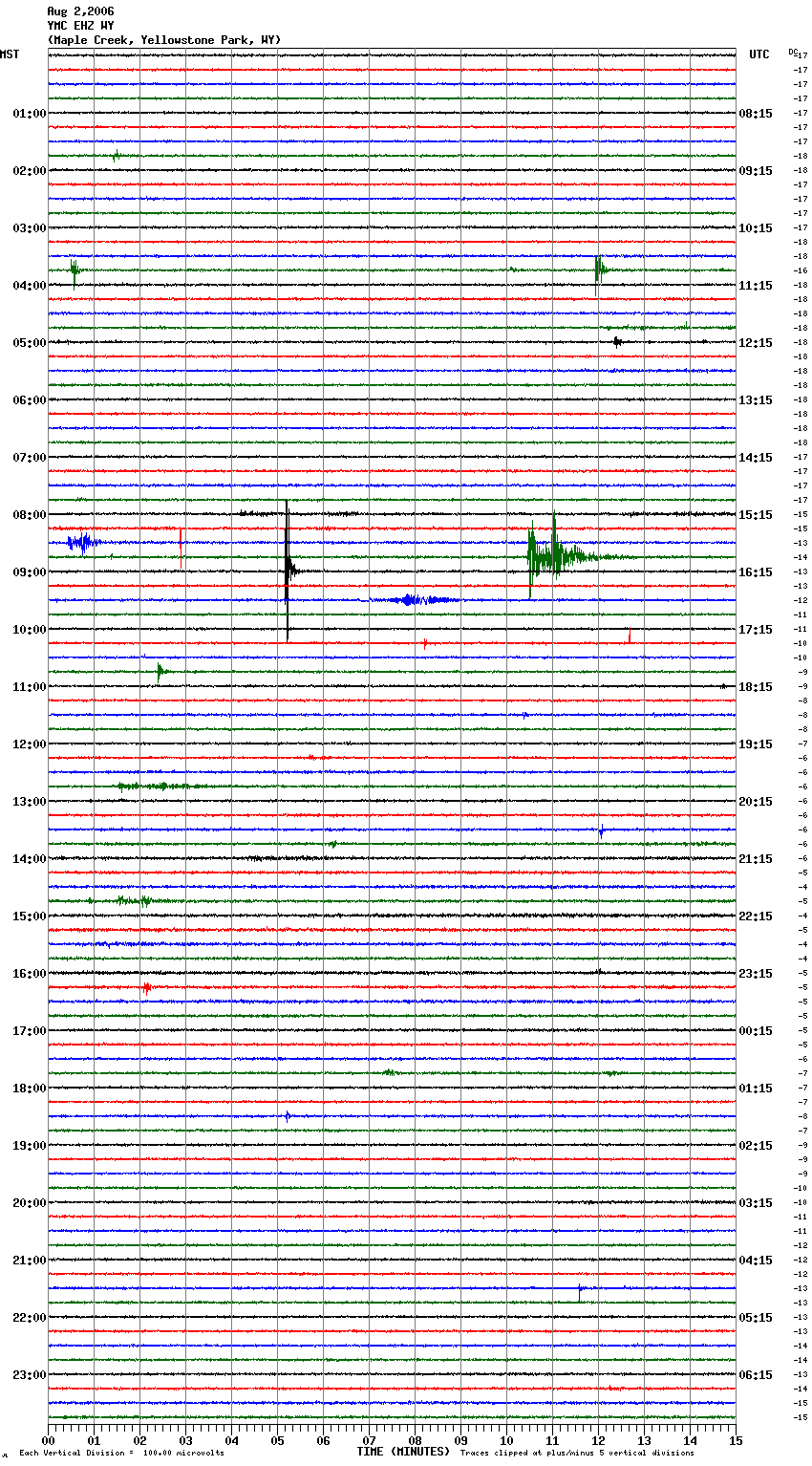Click the "05:15" UTC row label

coord(756,1318)
